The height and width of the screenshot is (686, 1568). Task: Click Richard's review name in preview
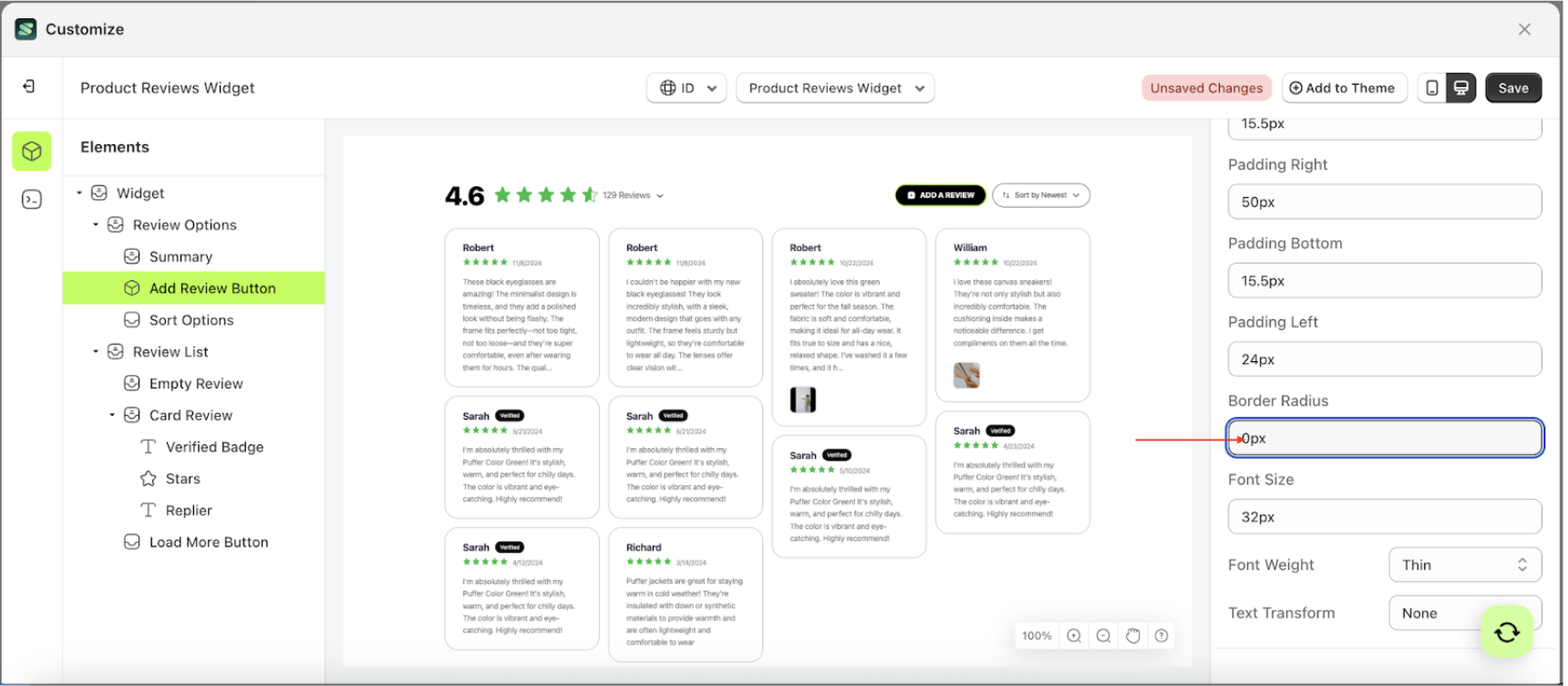644,547
